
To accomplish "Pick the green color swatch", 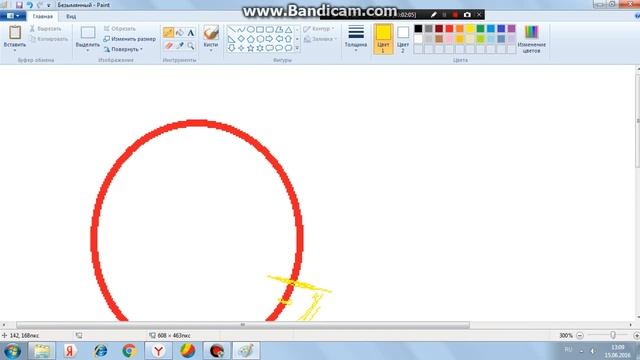I will (x=480, y=29).
